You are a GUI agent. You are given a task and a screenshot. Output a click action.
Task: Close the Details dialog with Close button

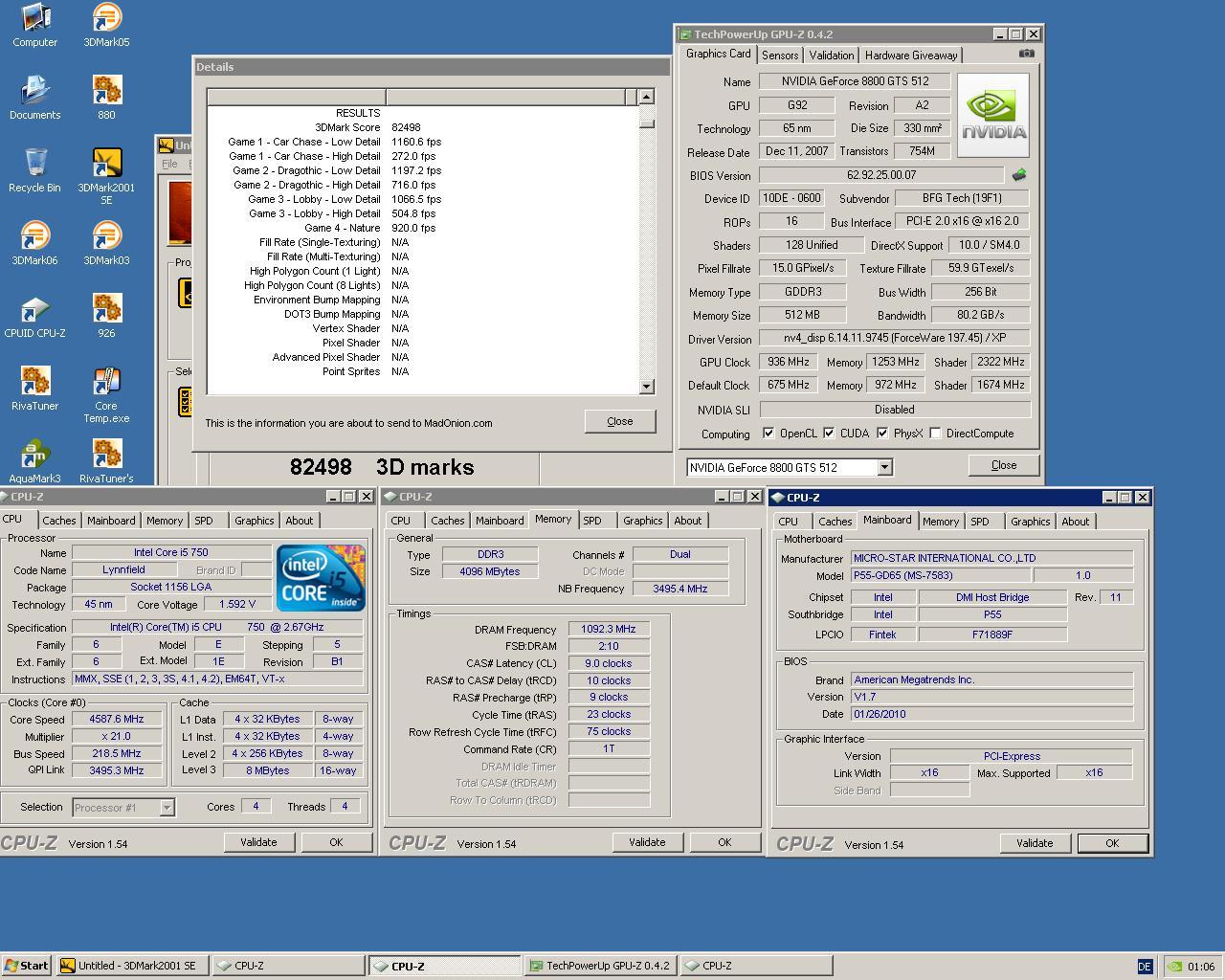620,421
